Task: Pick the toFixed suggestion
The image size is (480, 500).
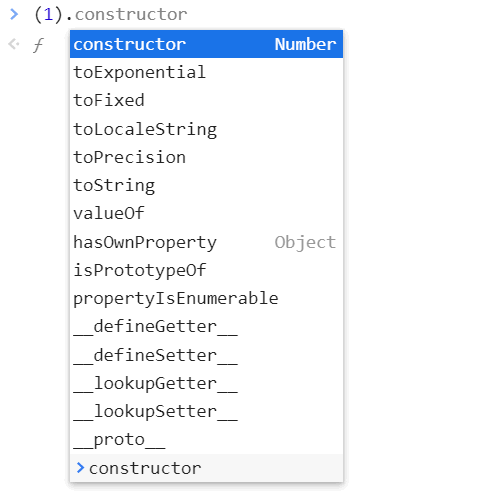Action: pyautogui.click(x=206, y=100)
